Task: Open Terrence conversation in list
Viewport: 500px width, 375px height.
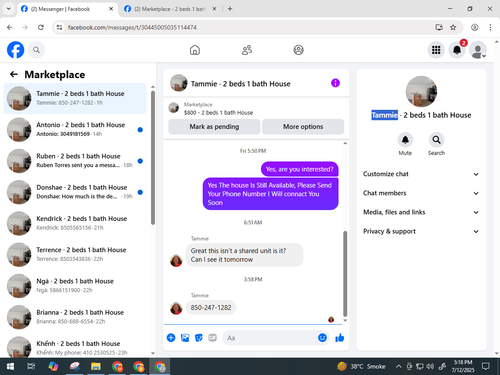Action: 75,255
